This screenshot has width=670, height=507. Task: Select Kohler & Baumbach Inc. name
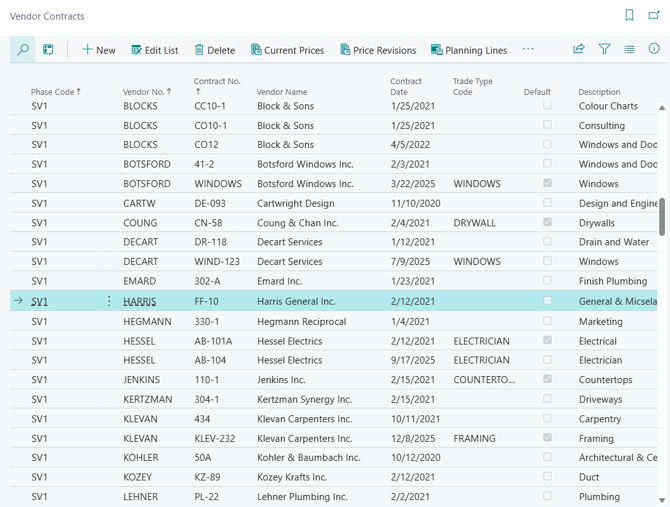(x=309, y=457)
